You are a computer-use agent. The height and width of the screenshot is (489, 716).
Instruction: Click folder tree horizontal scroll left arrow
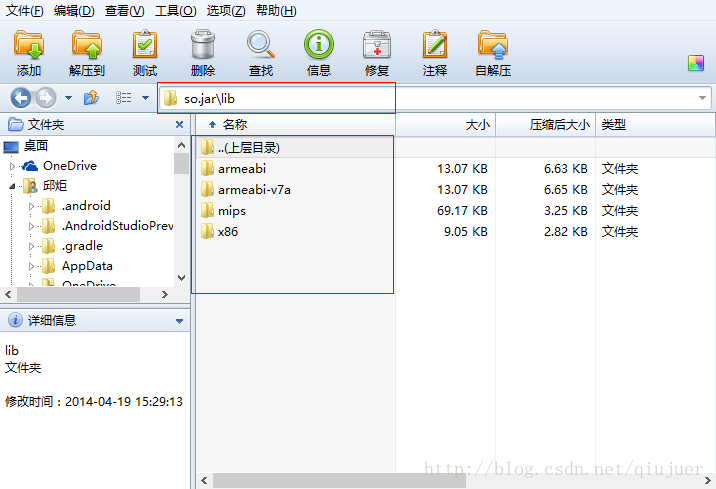tap(8, 295)
